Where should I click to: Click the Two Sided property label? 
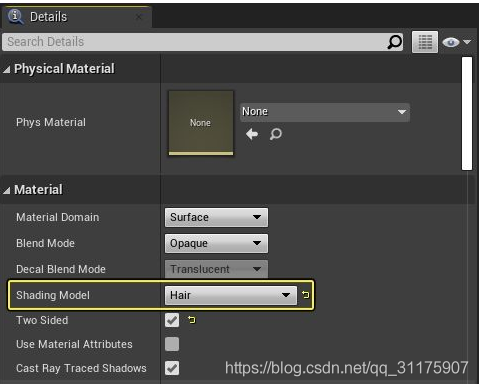pos(42,320)
